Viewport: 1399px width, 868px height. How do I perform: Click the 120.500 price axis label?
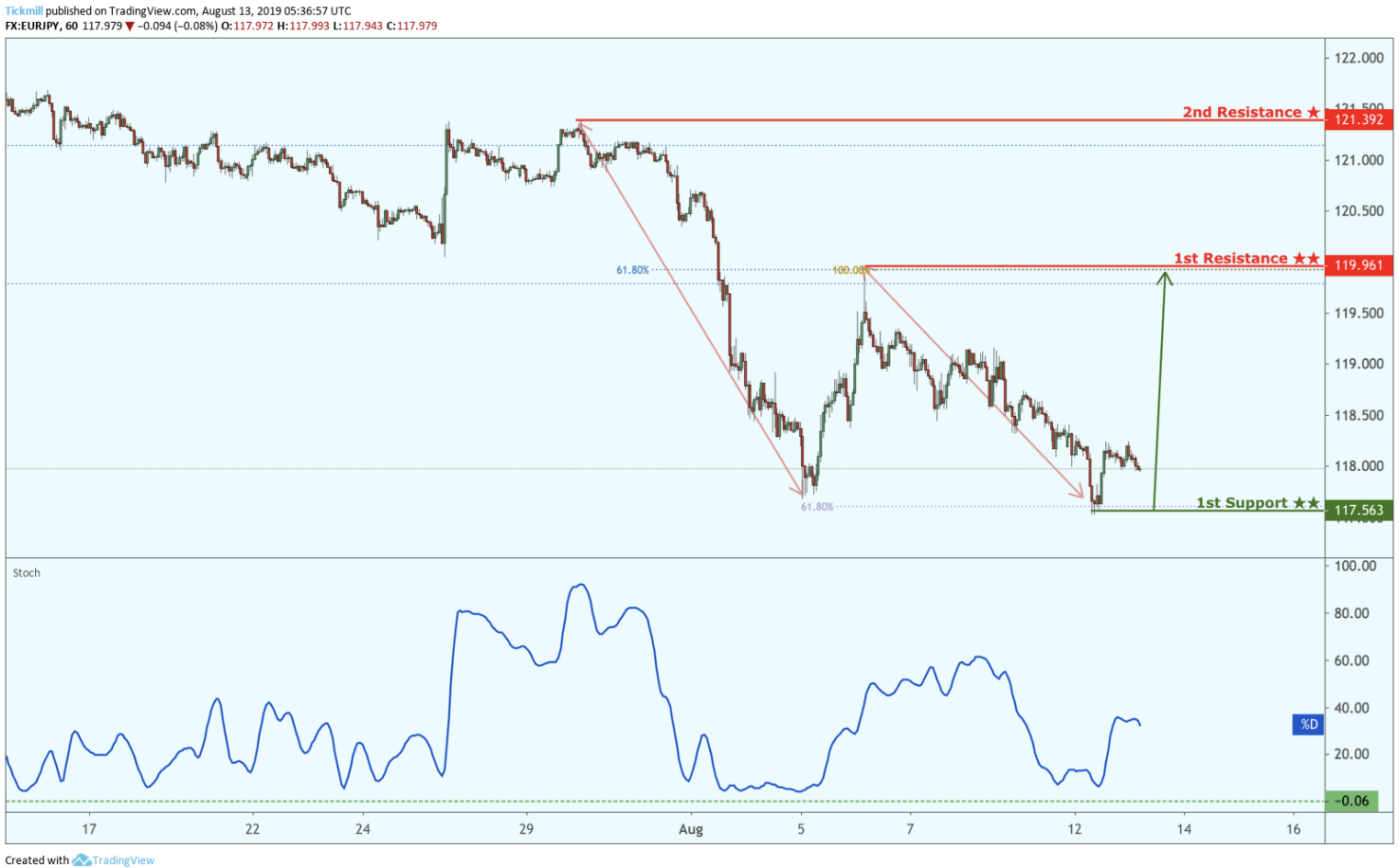pyautogui.click(x=1359, y=210)
